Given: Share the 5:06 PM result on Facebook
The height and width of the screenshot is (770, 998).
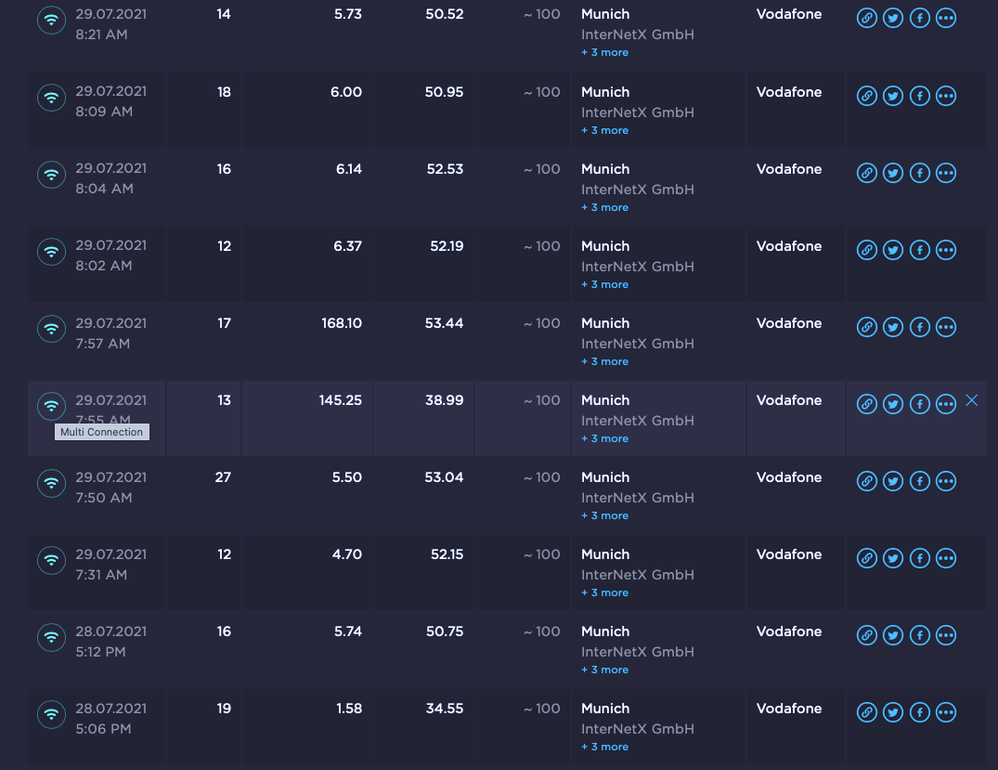Looking at the screenshot, I should [x=919, y=712].
